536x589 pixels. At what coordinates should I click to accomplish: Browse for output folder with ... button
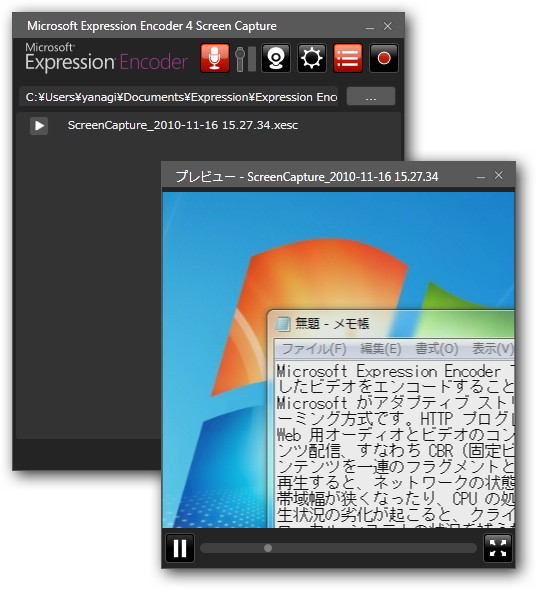pyautogui.click(x=371, y=97)
